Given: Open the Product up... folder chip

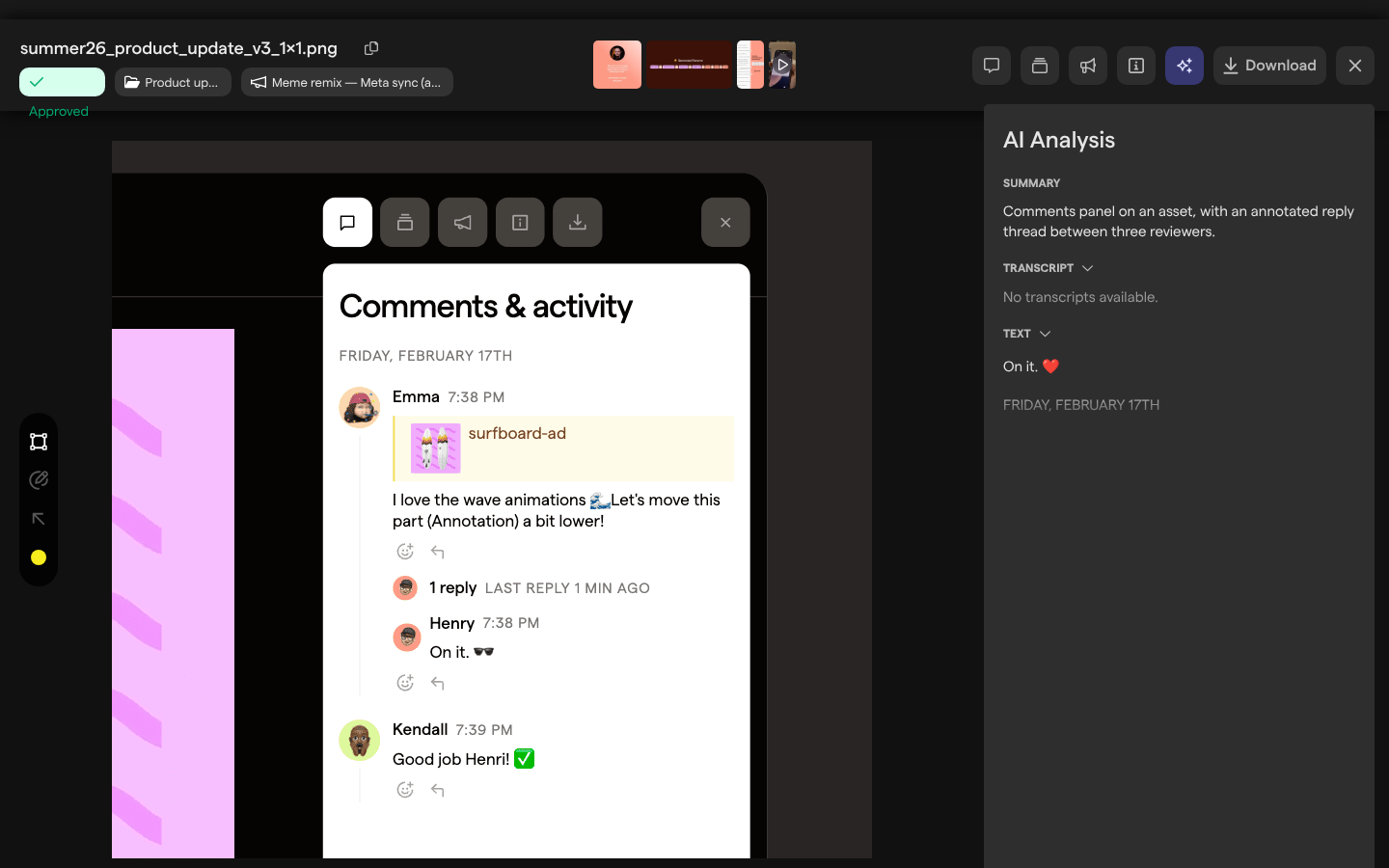Looking at the screenshot, I should [x=173, y=82].
